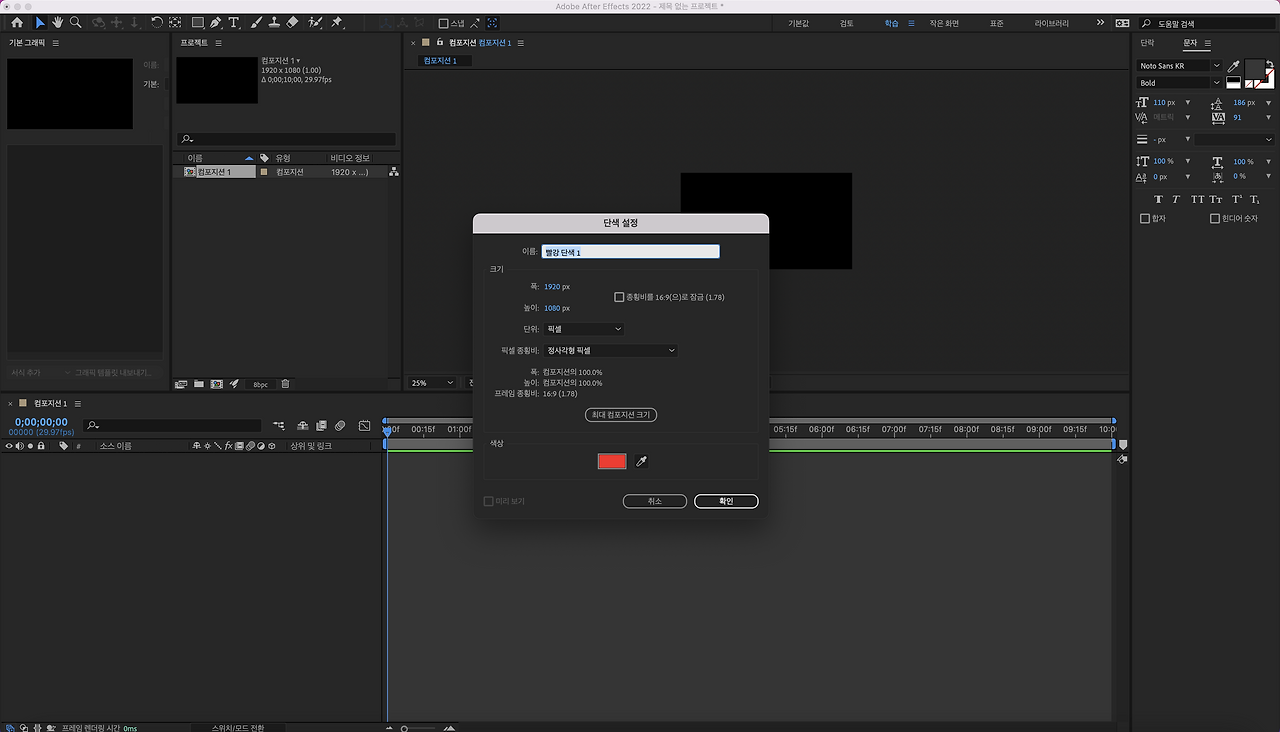Toggle Small Caps text style
The height and width of the screenshot is (732, 1280).
tap(1216, 200)
